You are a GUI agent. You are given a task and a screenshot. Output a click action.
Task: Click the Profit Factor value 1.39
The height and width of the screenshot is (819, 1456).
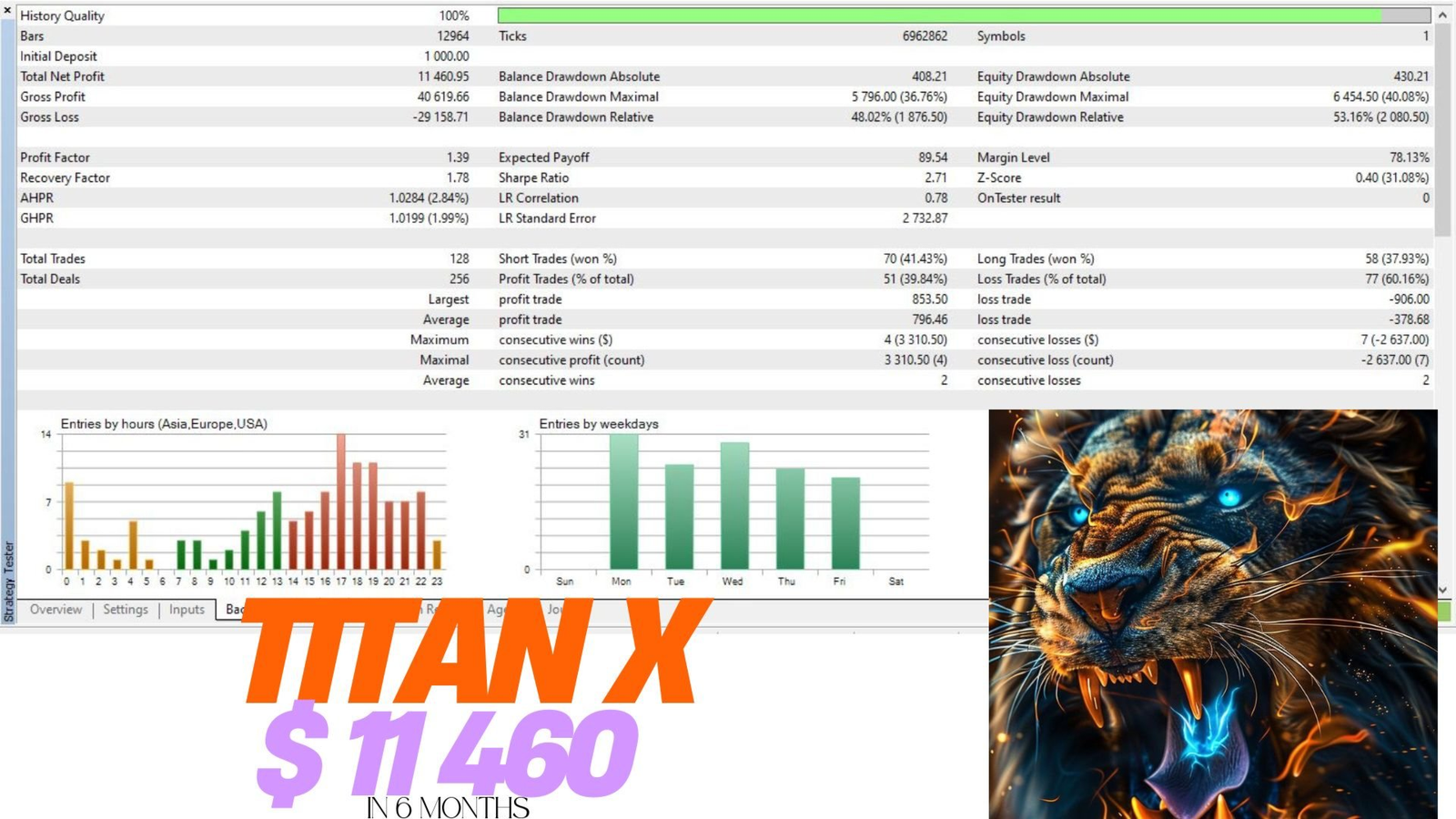(x=458, y=157)
